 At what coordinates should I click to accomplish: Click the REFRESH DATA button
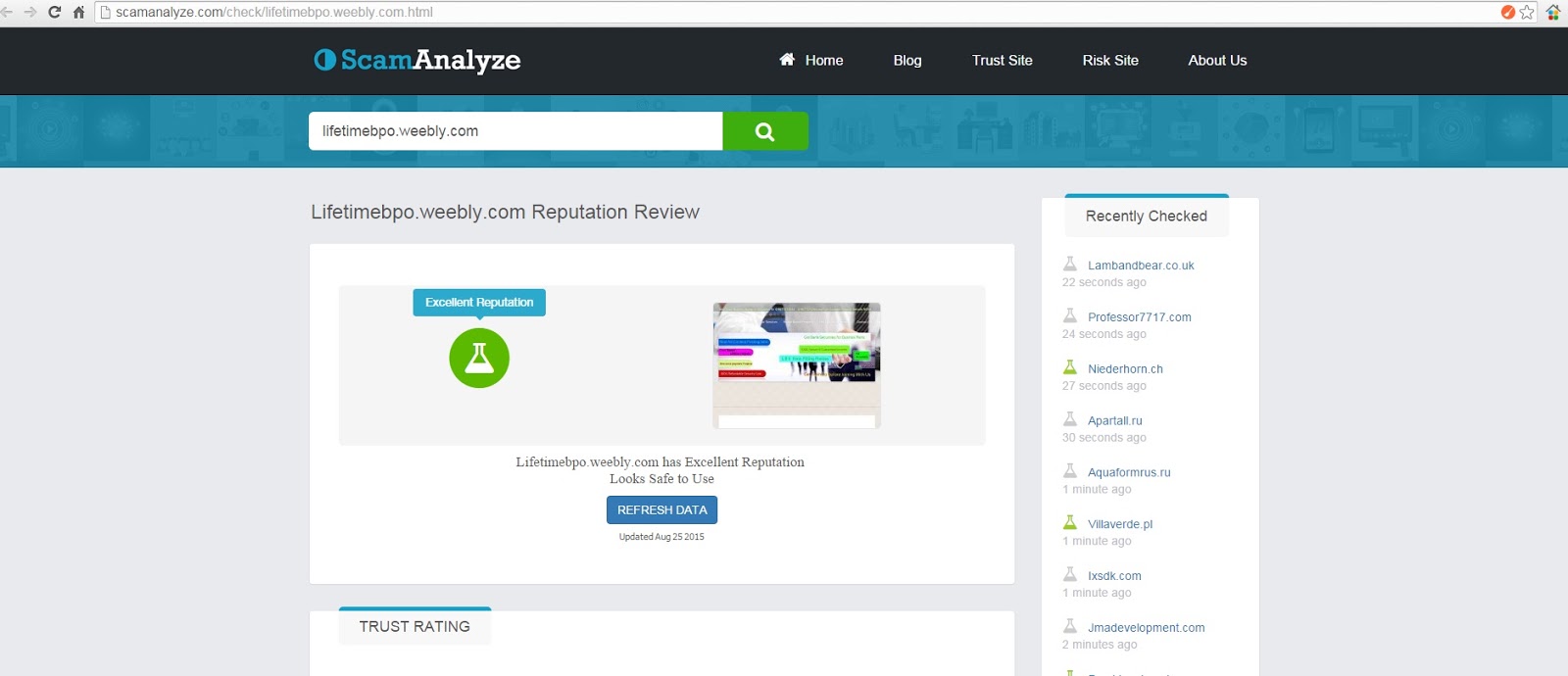662,509
